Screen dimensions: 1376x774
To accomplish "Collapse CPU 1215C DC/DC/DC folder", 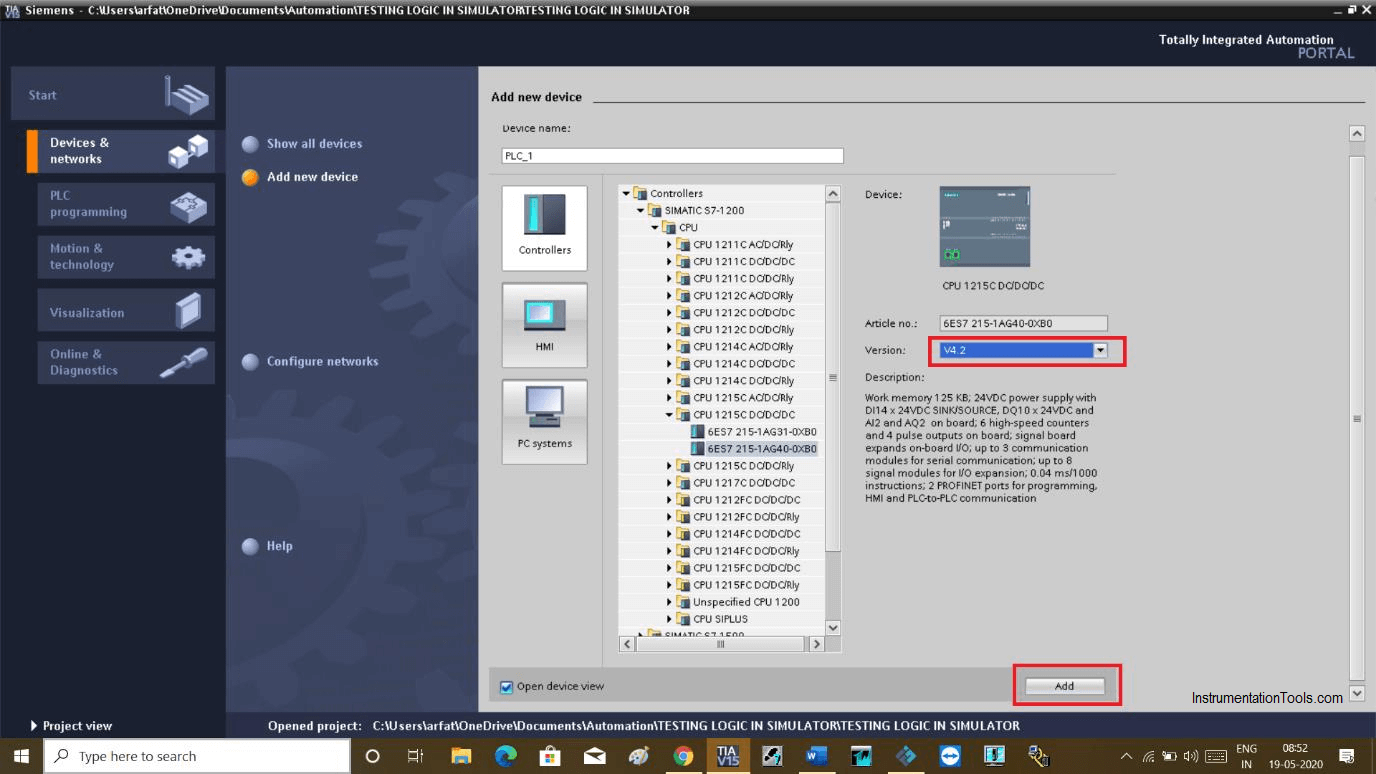I will (x=670, y=415).
